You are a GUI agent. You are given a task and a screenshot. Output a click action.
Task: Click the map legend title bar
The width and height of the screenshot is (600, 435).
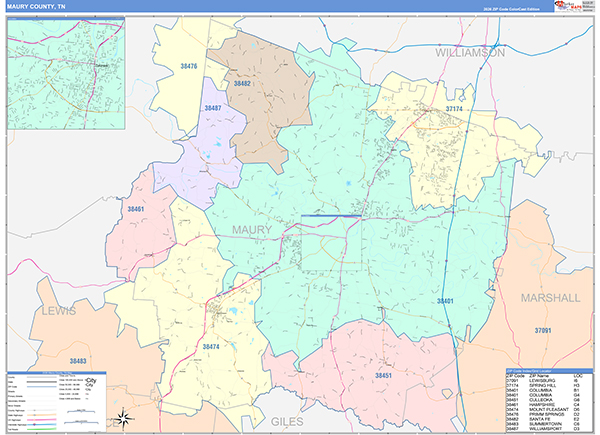(x=57, y=373)
